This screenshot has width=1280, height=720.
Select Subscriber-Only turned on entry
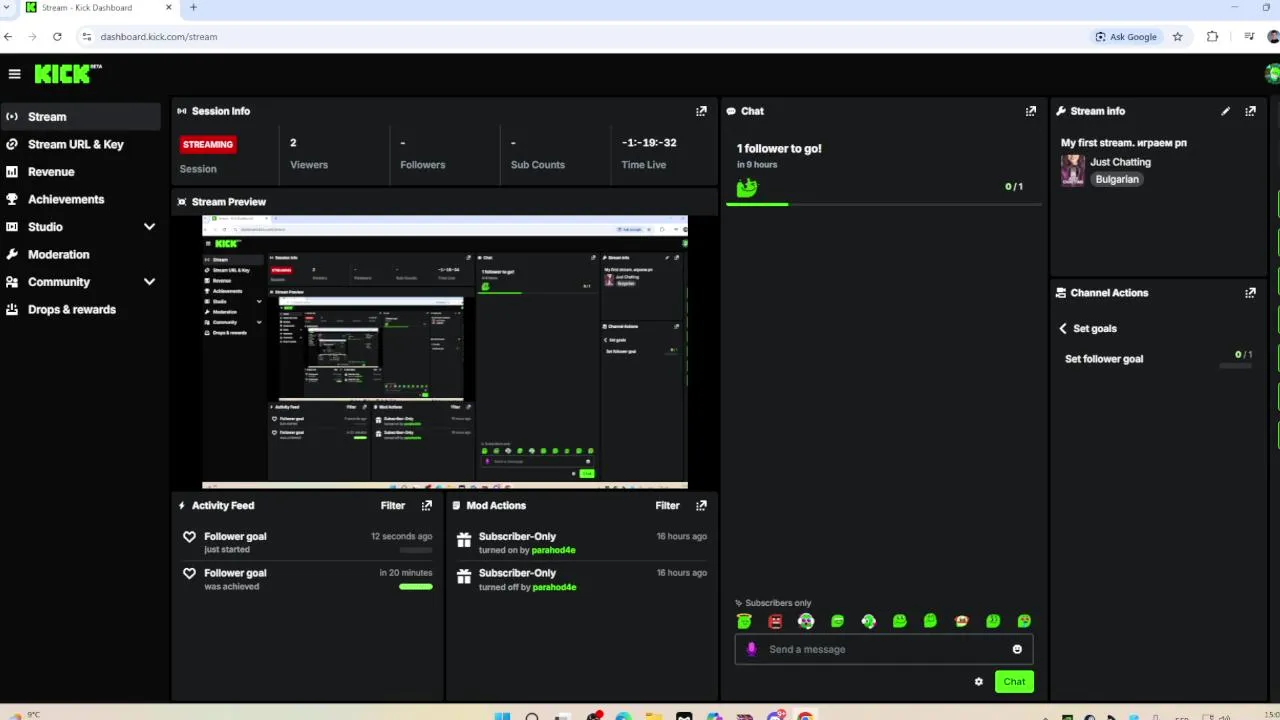(x=582, y=542)
